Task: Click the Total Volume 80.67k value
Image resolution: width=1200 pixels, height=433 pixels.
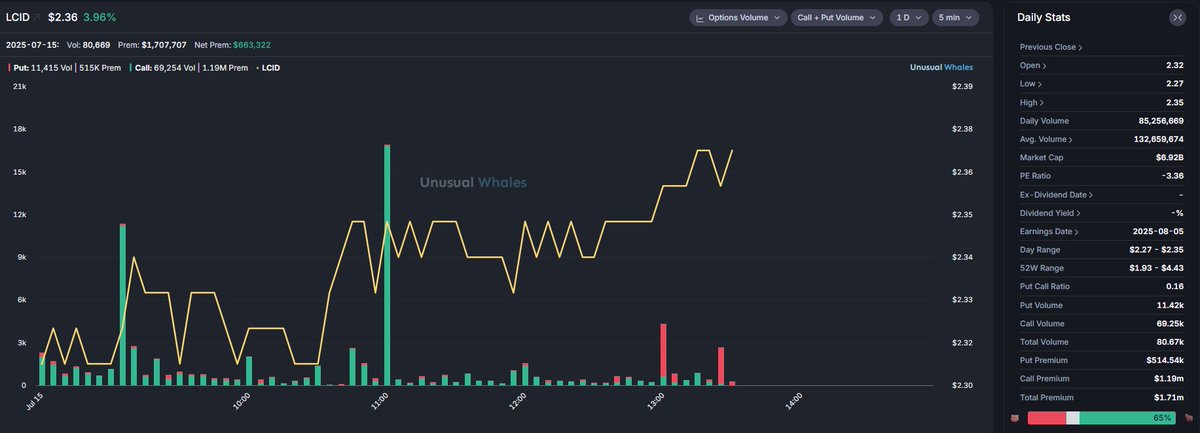Action: click(x=1169, y=342)
